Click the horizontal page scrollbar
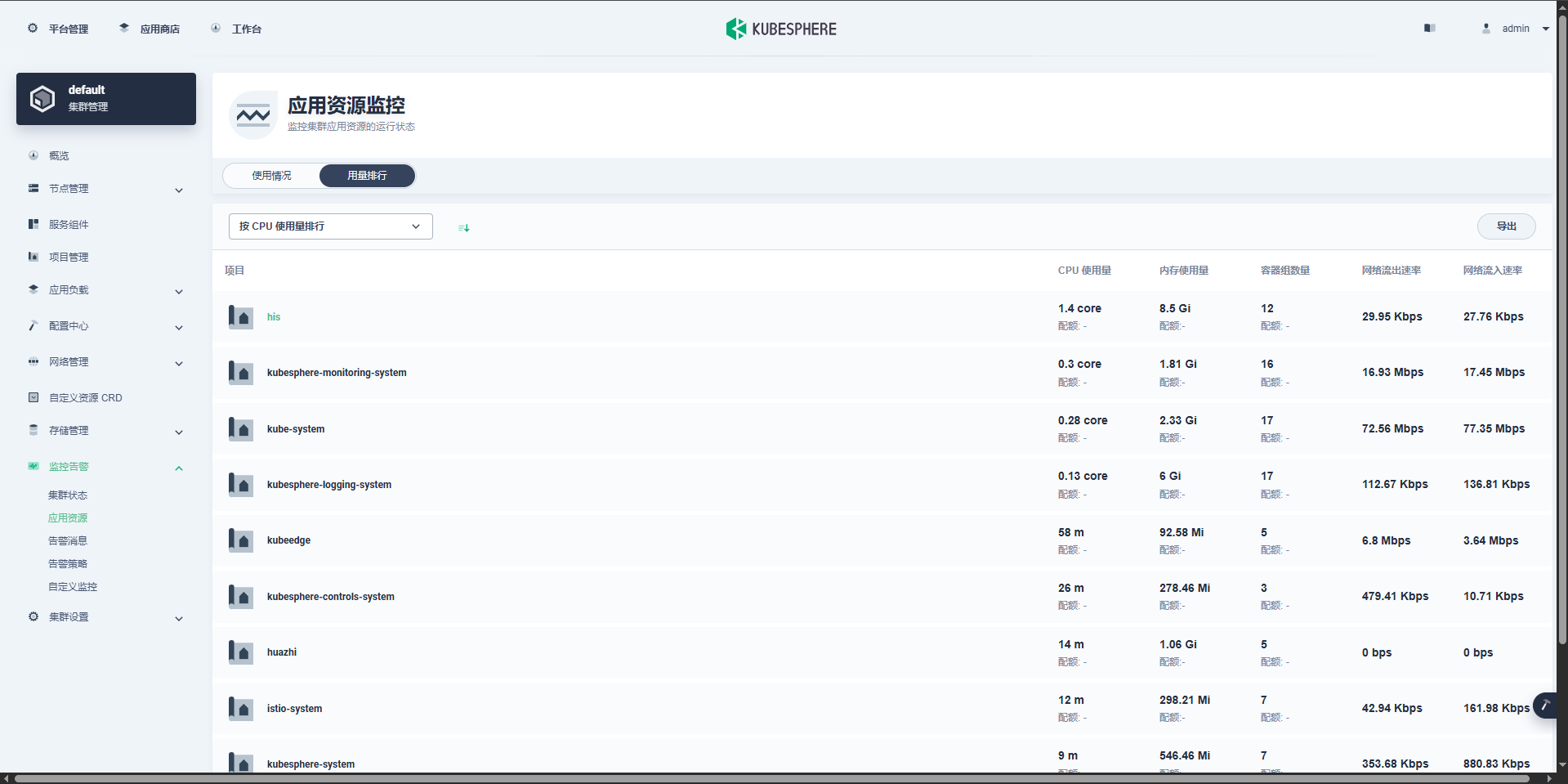This screenshot has width=1568, height=784. 772,779
